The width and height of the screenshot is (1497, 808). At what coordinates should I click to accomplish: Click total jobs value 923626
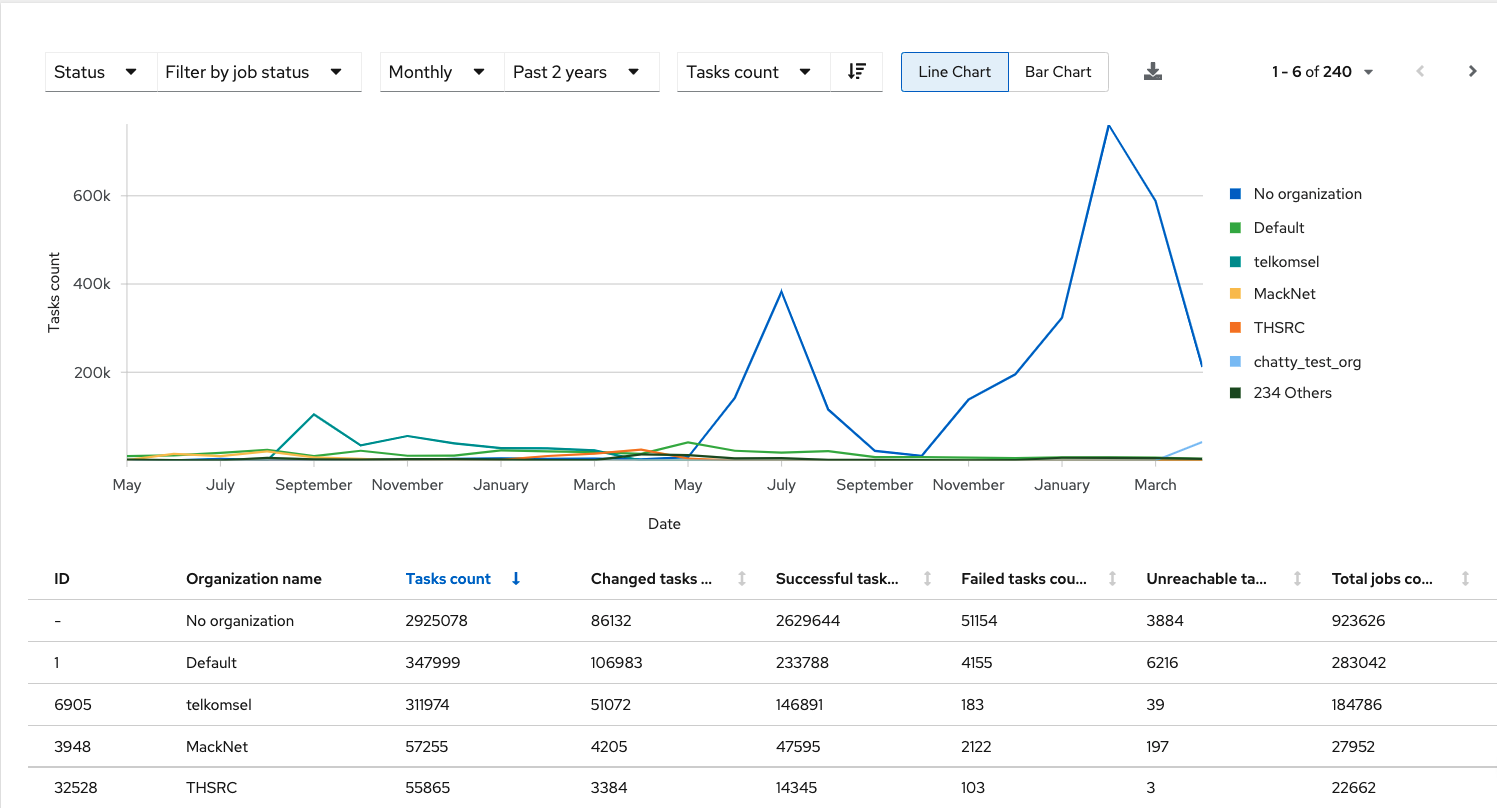(1358, 621)
